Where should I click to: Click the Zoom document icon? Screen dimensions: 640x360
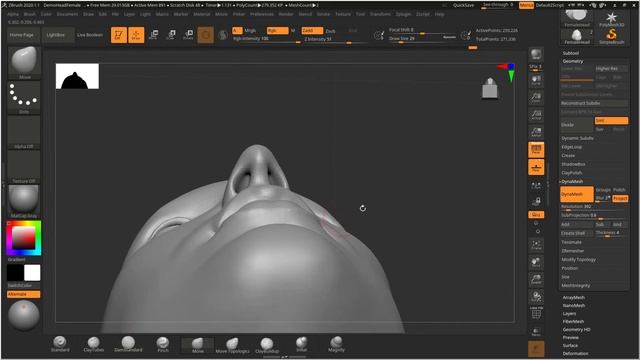[536, 98]
